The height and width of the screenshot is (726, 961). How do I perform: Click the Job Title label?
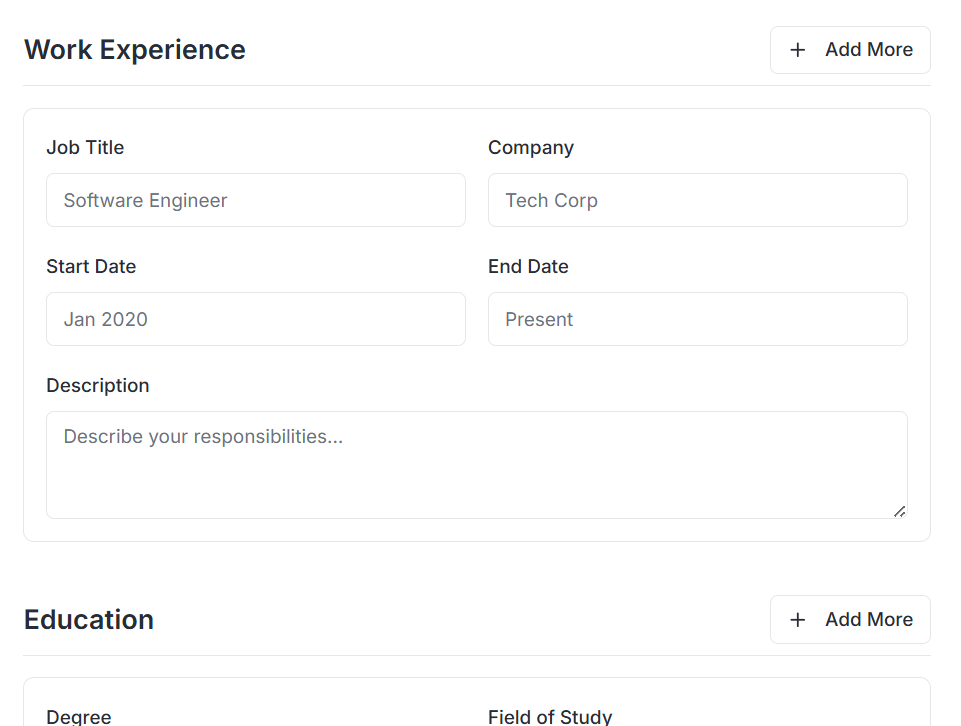[x=85, y=147]
